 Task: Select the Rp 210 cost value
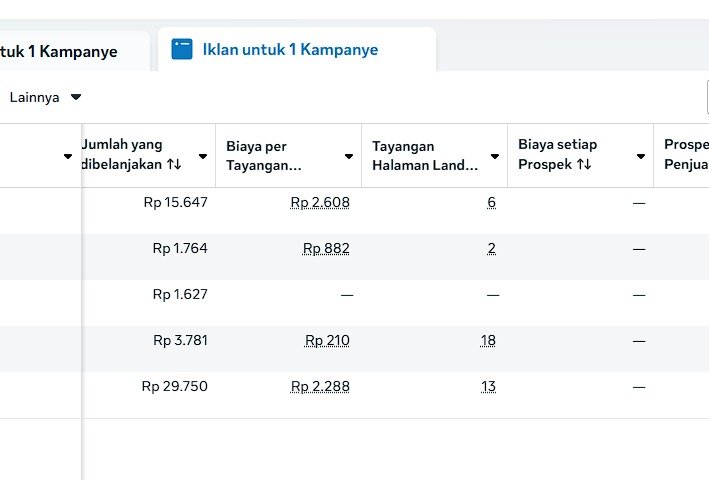pos(327,340)
